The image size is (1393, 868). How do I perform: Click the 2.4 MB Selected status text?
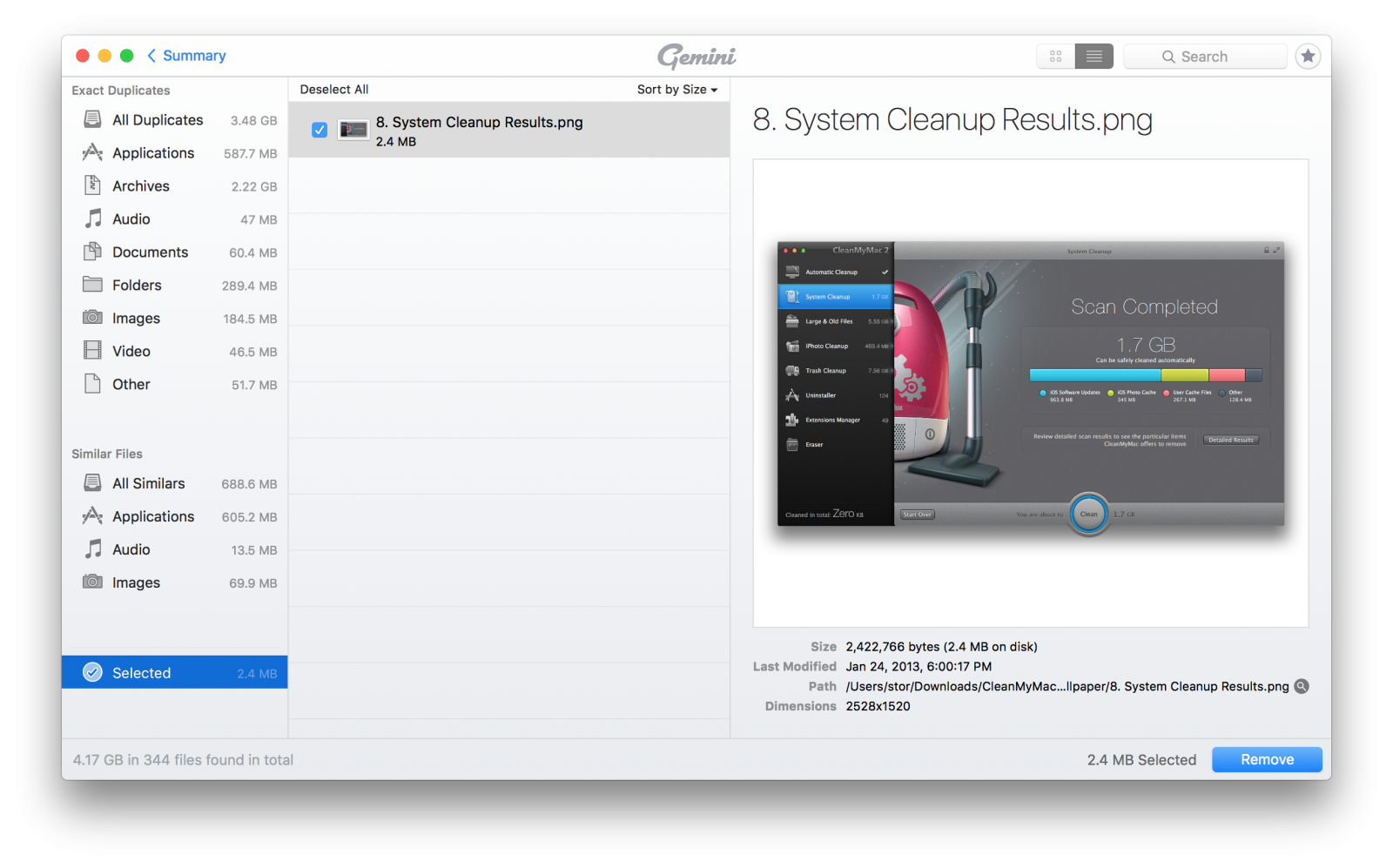1141,760
